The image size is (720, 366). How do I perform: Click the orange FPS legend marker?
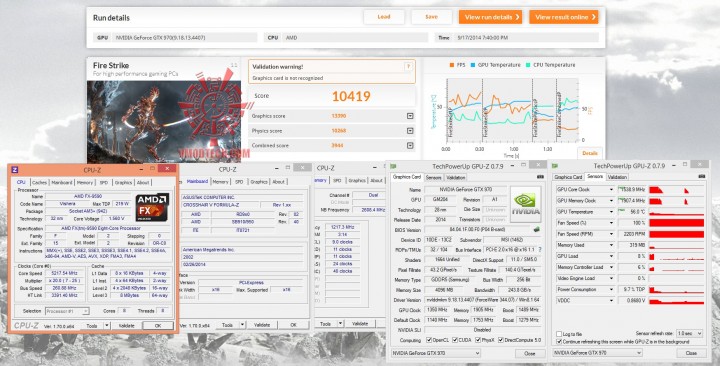452,65
